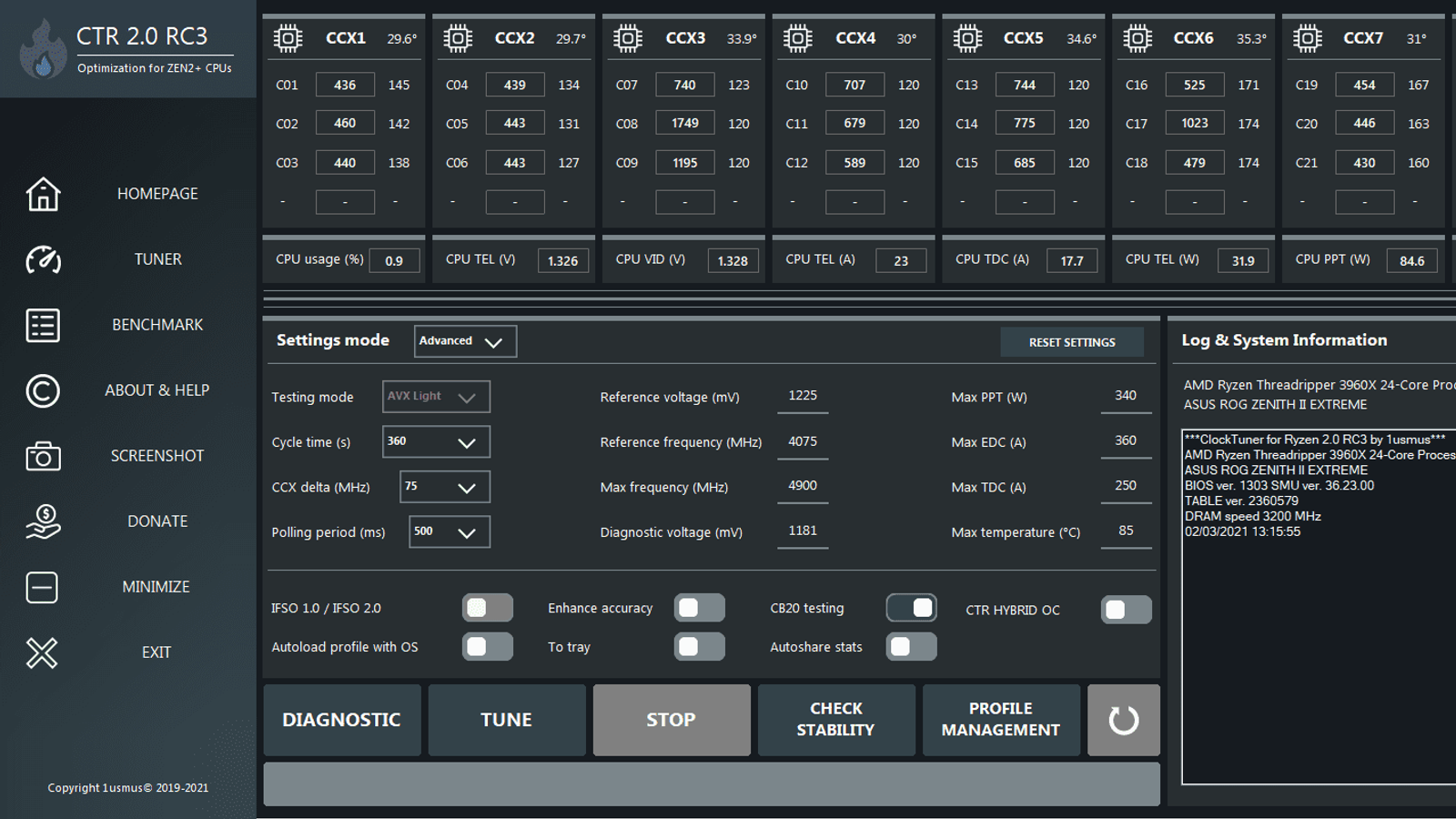Expand the Polling period dropdown
The image size is (1456, 819).
click(450, 531)
